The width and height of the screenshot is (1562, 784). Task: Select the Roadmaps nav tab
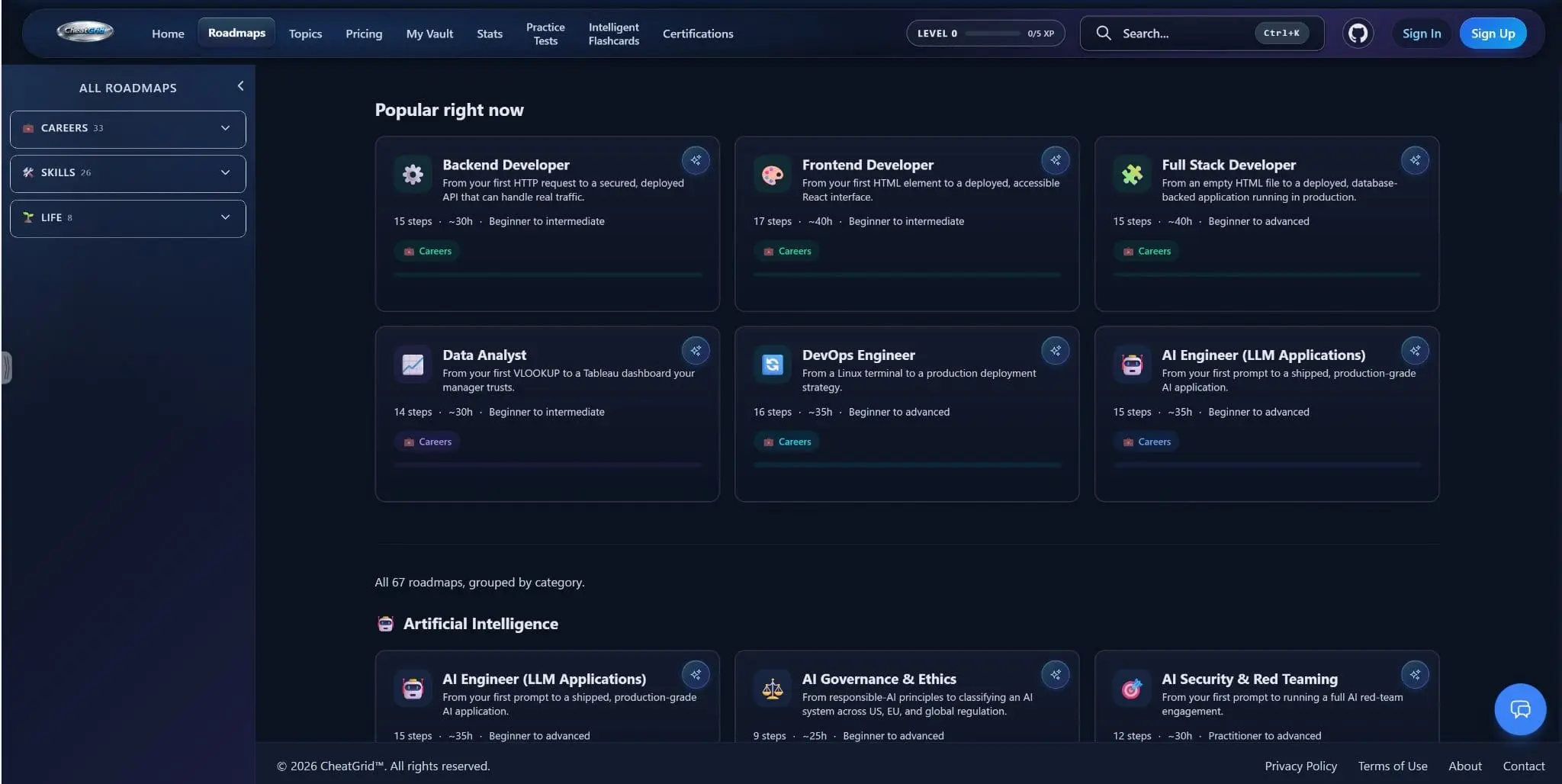236,33
